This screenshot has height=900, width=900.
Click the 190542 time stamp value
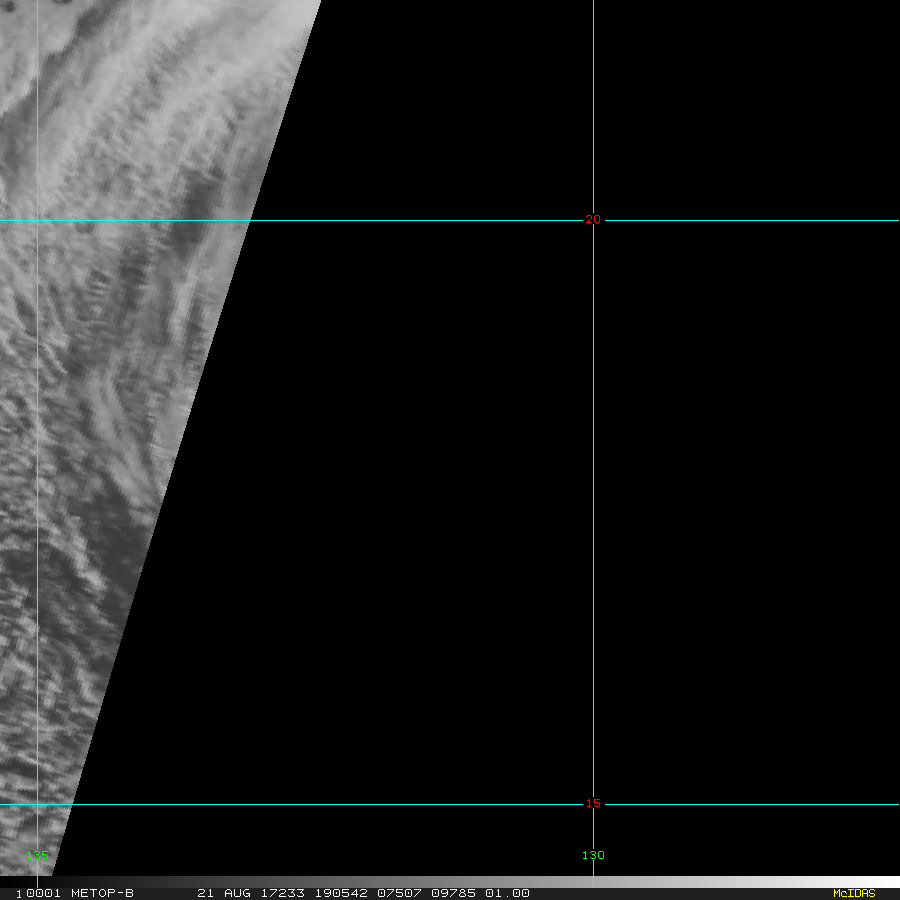pos(341,893)
